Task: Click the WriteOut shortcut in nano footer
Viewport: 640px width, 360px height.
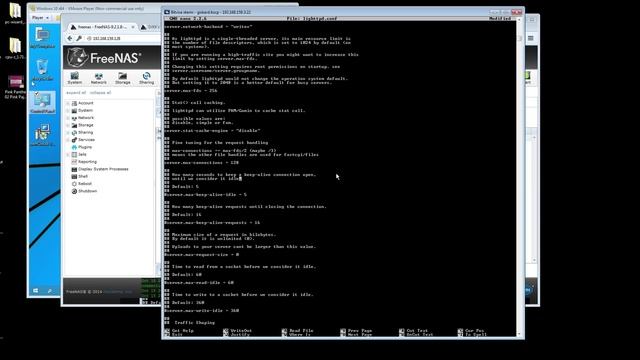Action: [x=237, y=331]
